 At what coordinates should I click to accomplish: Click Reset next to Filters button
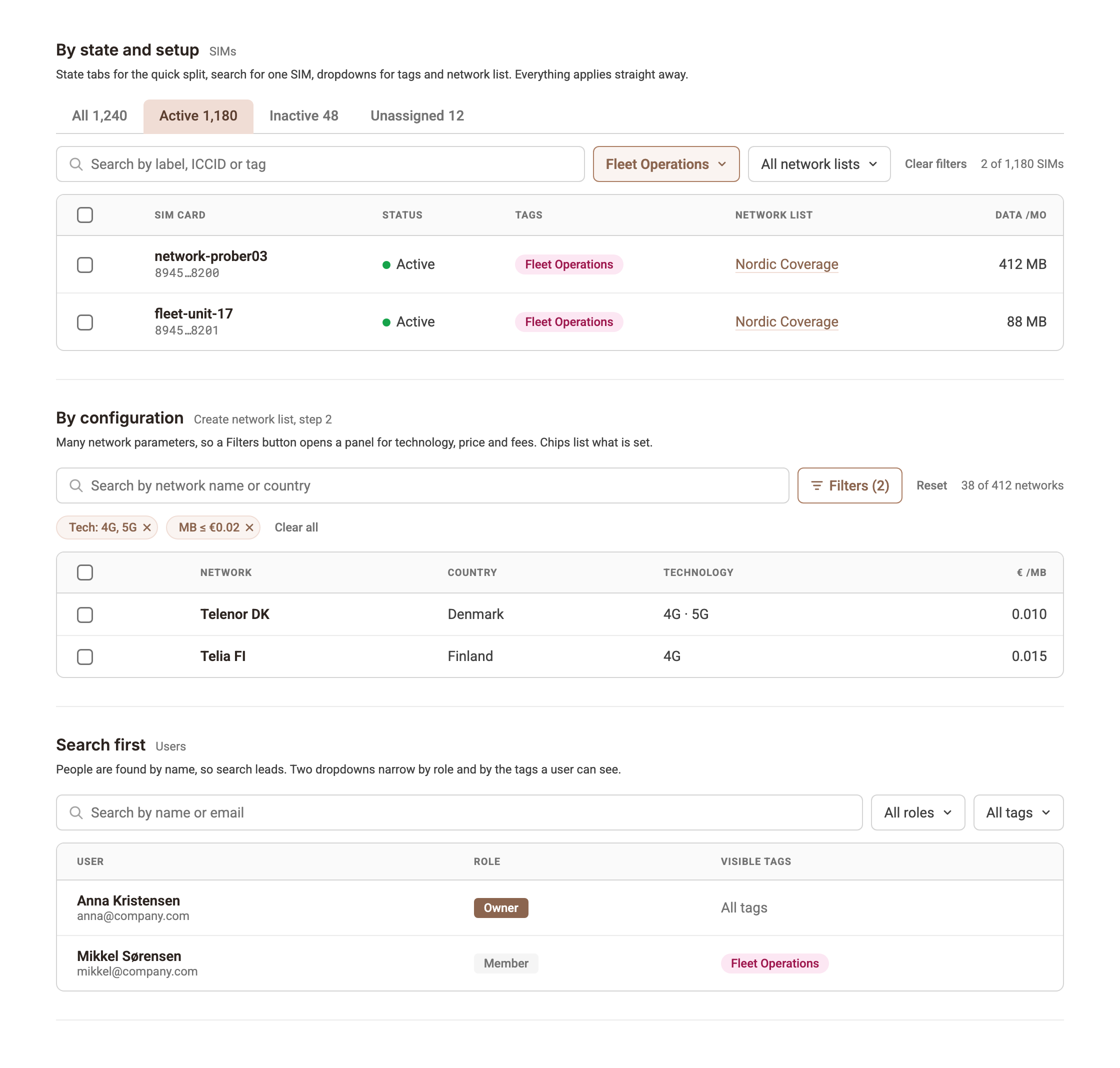[931, 485]
